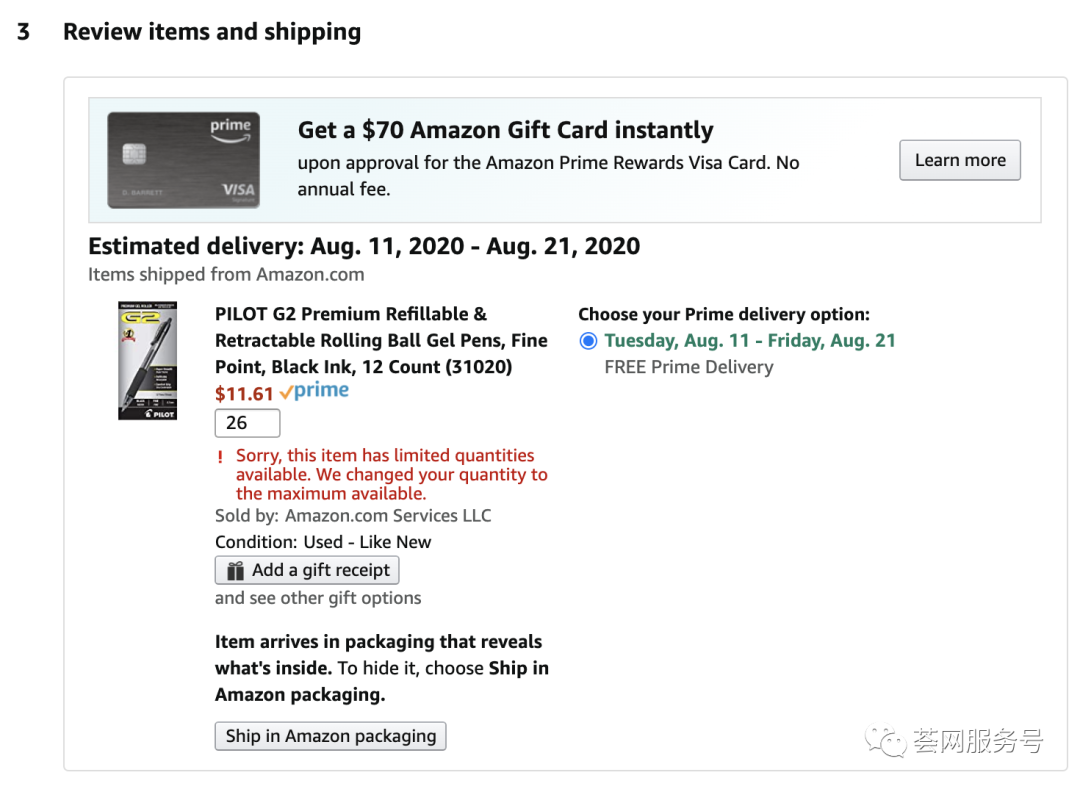Image resolution: width=1080 pixels, height=789 pixels.
Task: Click the quantity field showing 26
Action: pos(247,423)
